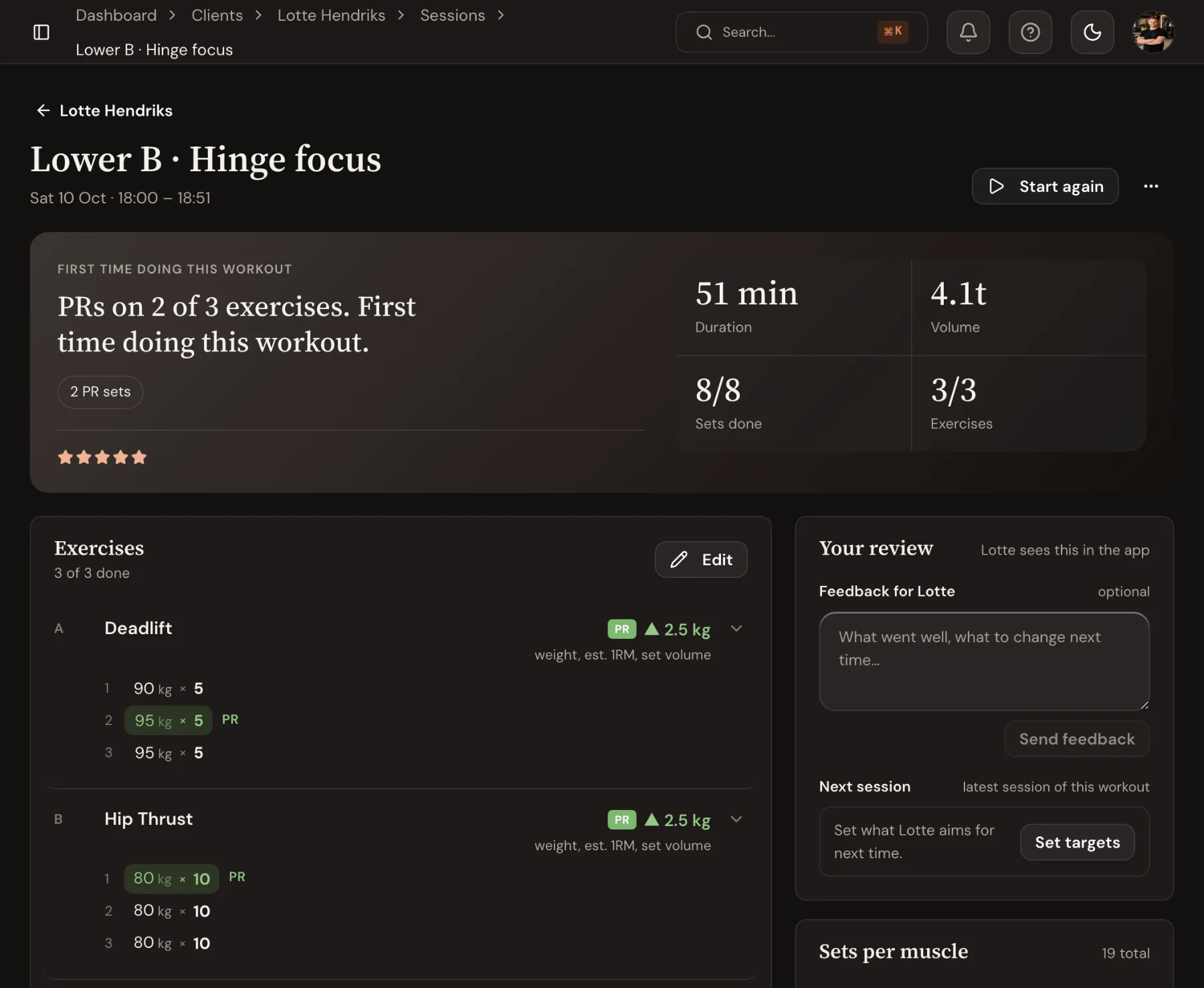Toggle dark mode moon icon
1204x988 pixels.
[x=1092, y=32]
